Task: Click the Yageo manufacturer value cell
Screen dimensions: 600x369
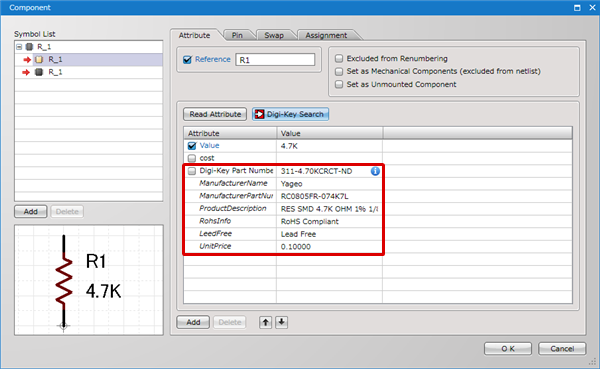Action: pos(329,184)
